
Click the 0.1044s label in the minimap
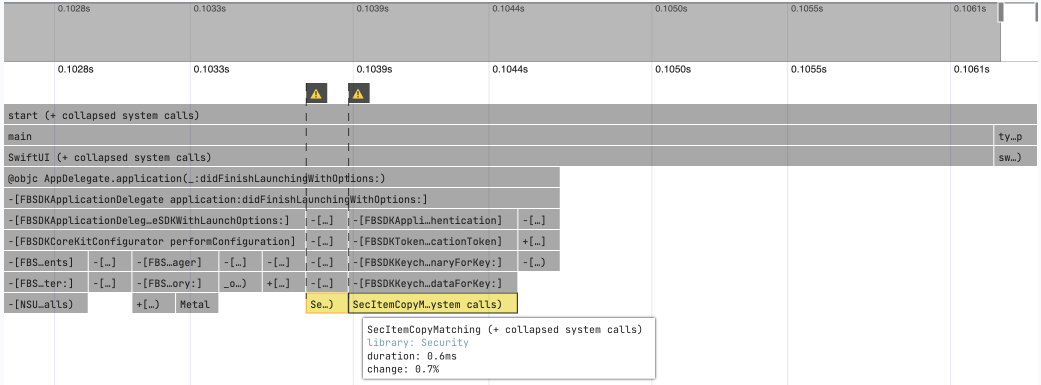pyautogui.click(x=509, y=9)
